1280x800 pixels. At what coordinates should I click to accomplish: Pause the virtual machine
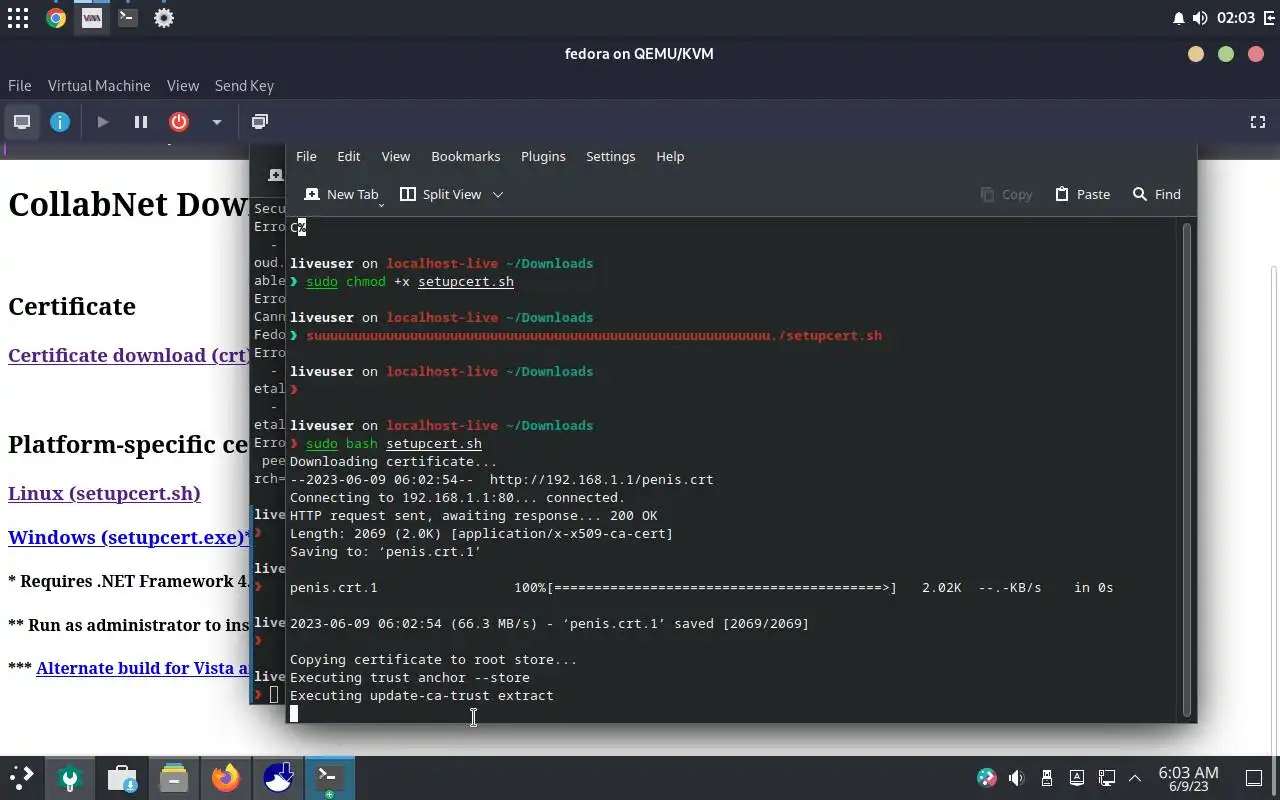[141, 122]
